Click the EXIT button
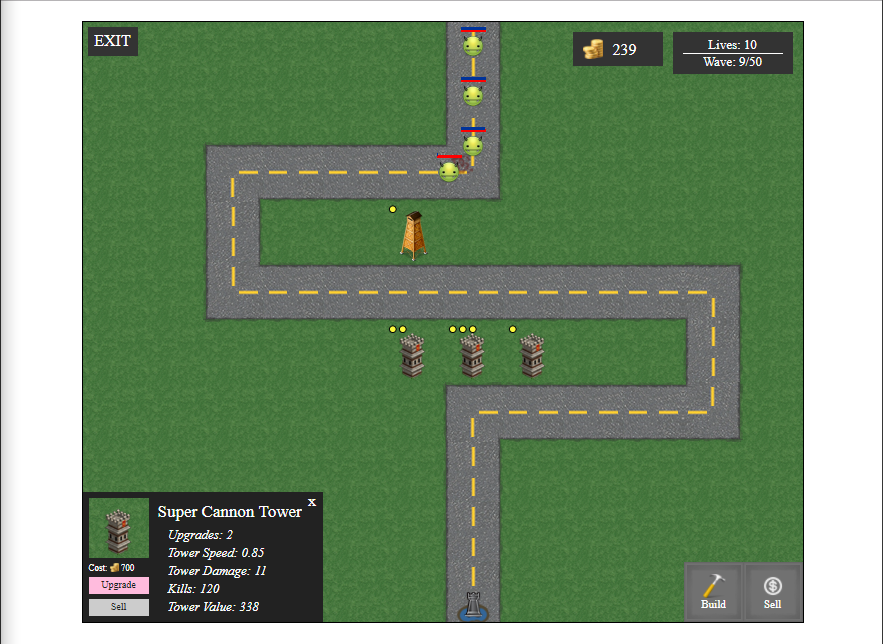The height and width of the screenshot is (644, 883). (x=112, y=41)
